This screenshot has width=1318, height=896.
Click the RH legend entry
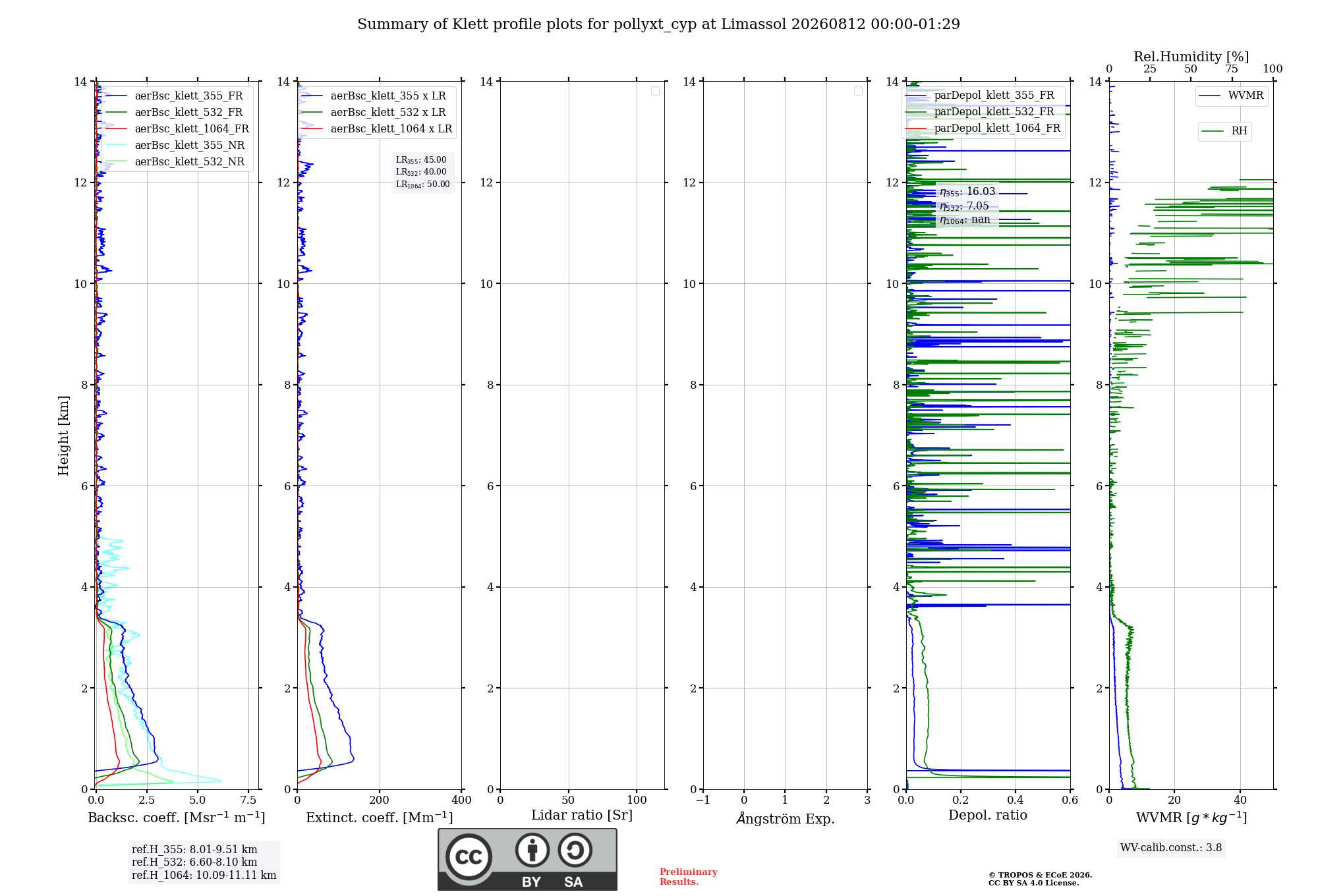click(x=1224, y=131)
